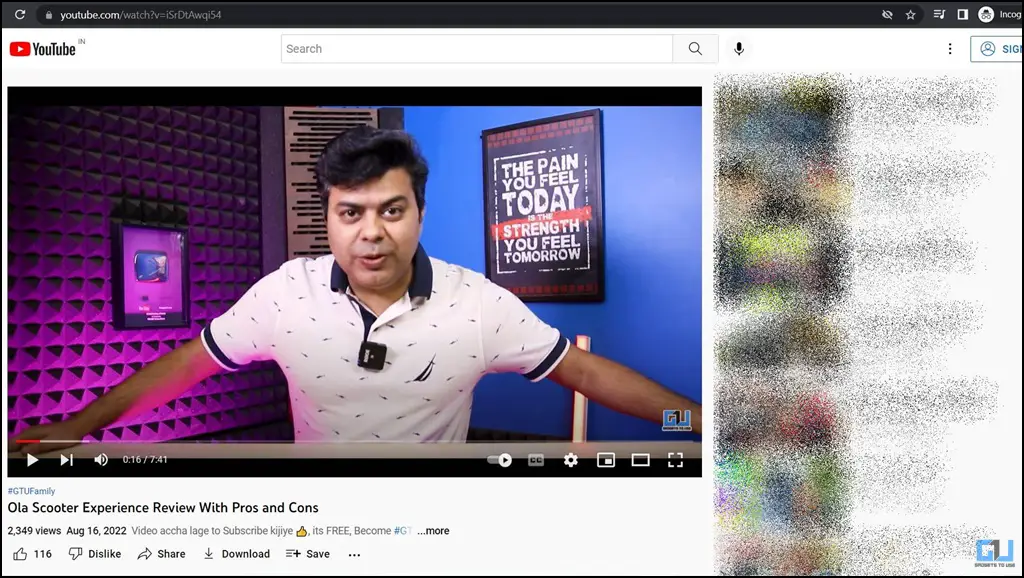This screenshot has height=578, width=1024.
Task: Toggle the autoplay switch
Action: [500, 460]
